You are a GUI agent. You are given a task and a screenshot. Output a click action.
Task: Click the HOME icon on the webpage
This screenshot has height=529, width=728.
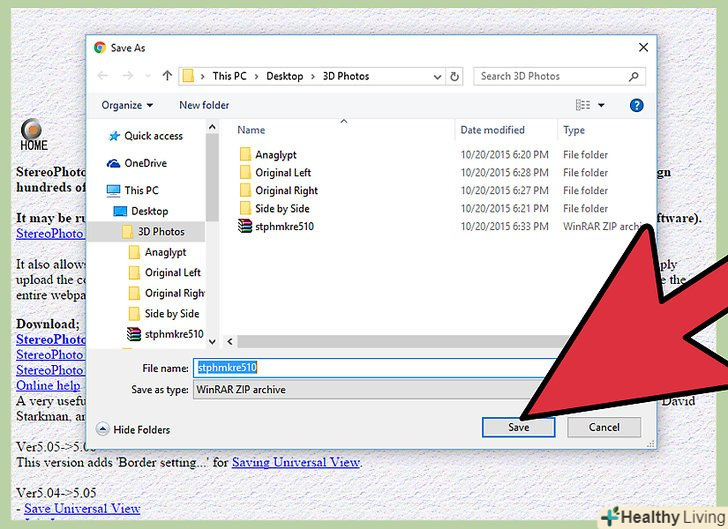(x=33, y=135)
